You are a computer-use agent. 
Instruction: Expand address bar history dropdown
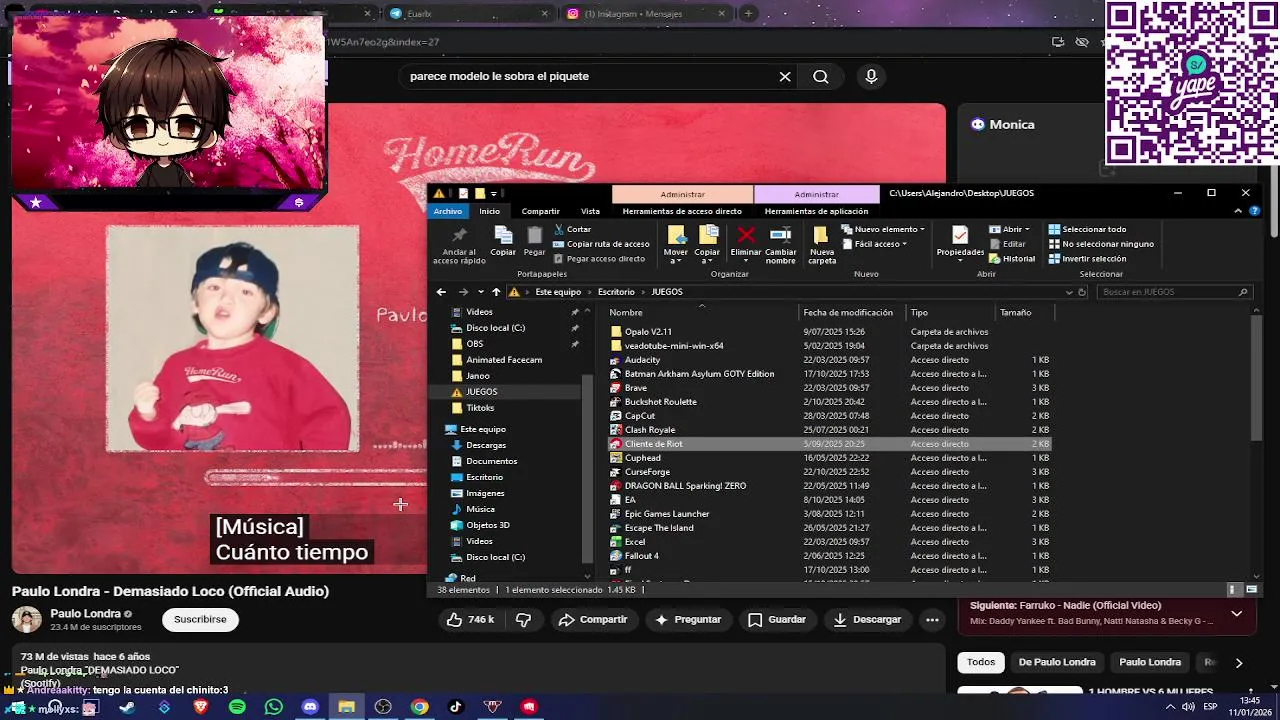coord(1068,292)
